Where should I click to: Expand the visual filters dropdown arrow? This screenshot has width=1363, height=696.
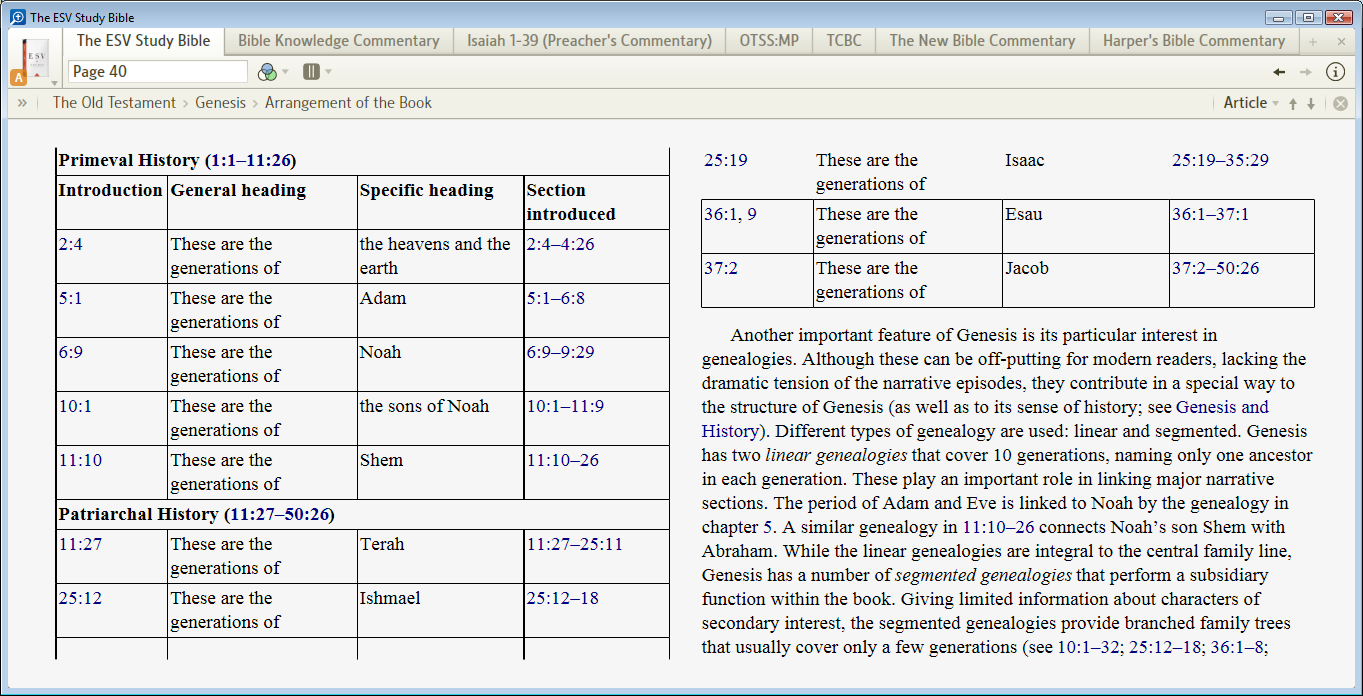coord(285,72)
